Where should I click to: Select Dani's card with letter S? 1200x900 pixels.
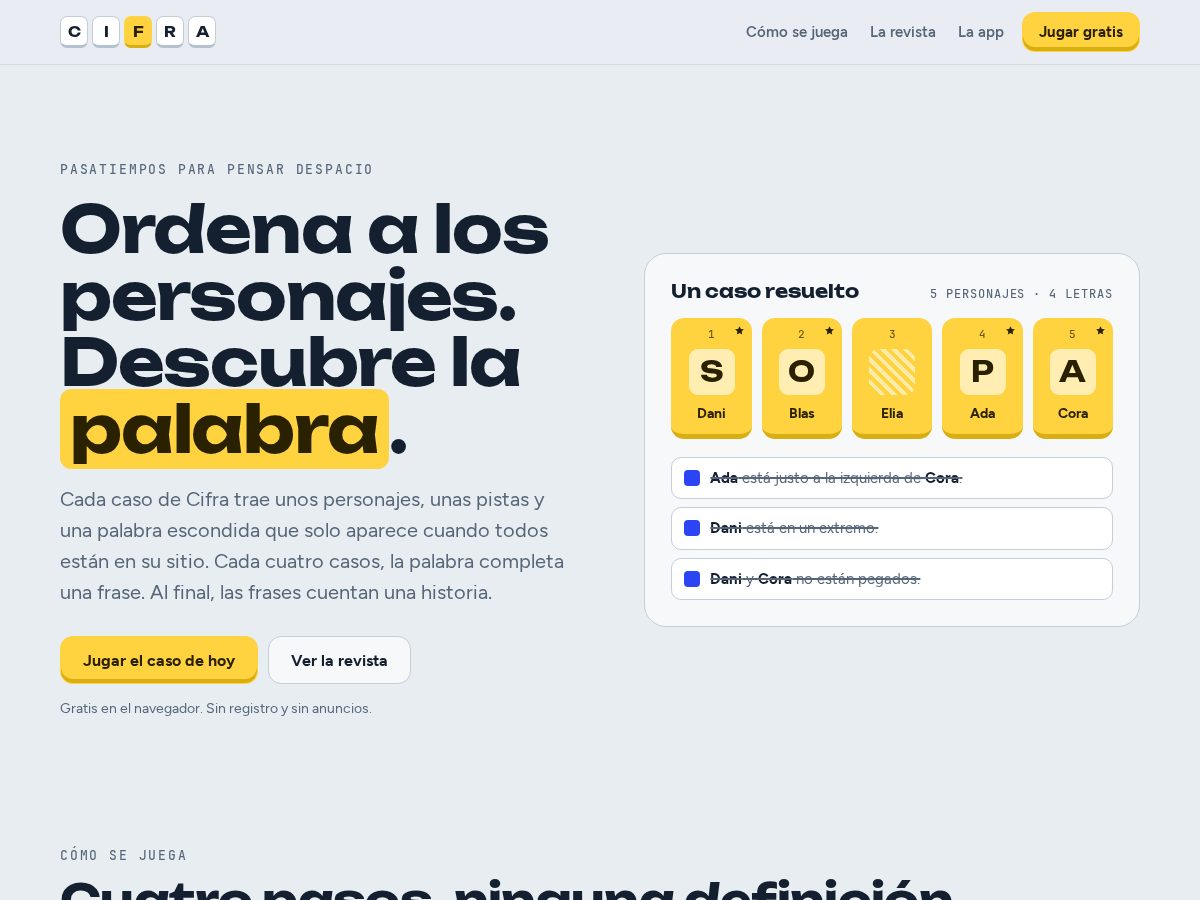point(711,378)
